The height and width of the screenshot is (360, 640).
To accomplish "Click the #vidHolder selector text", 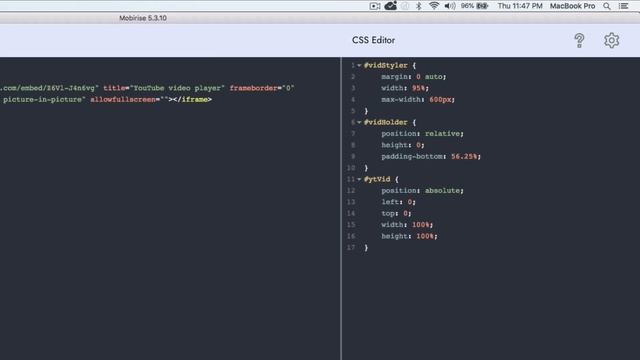I will pyautogui.click(x=385, y=122).
